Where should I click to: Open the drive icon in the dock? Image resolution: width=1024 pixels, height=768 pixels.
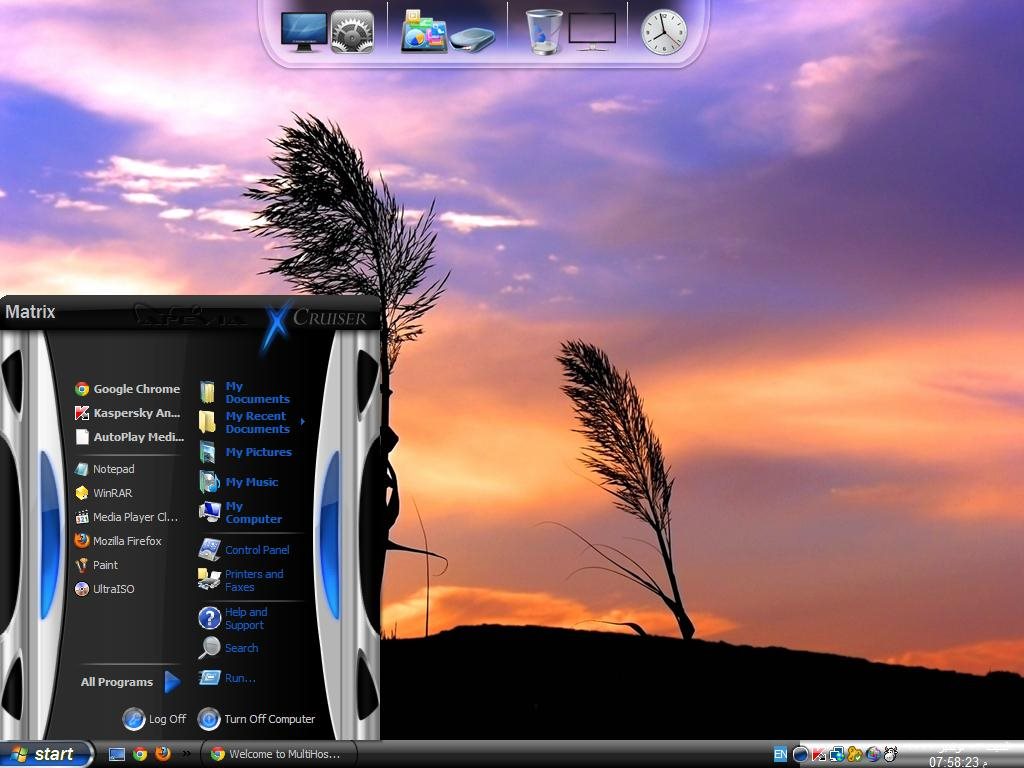(x=472, y=39)
